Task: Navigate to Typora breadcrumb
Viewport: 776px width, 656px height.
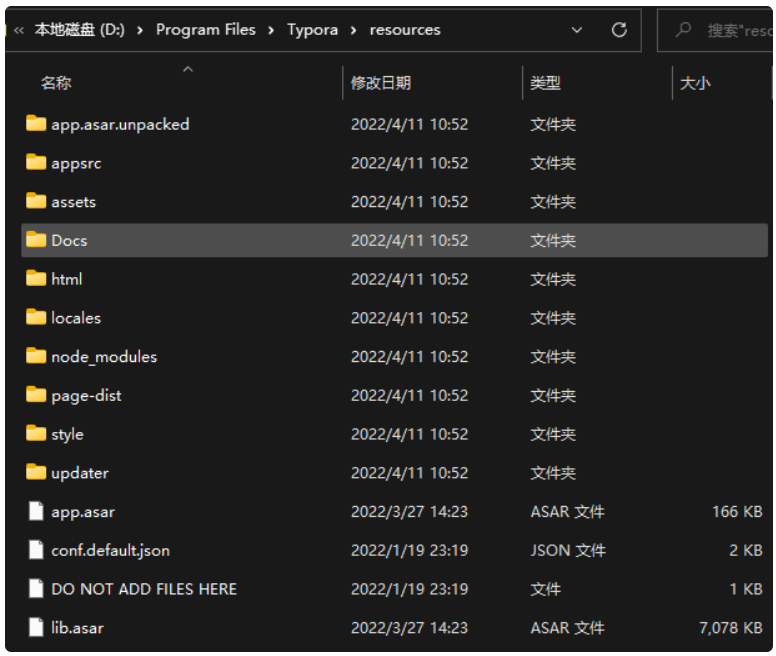Action: point(312,30)
